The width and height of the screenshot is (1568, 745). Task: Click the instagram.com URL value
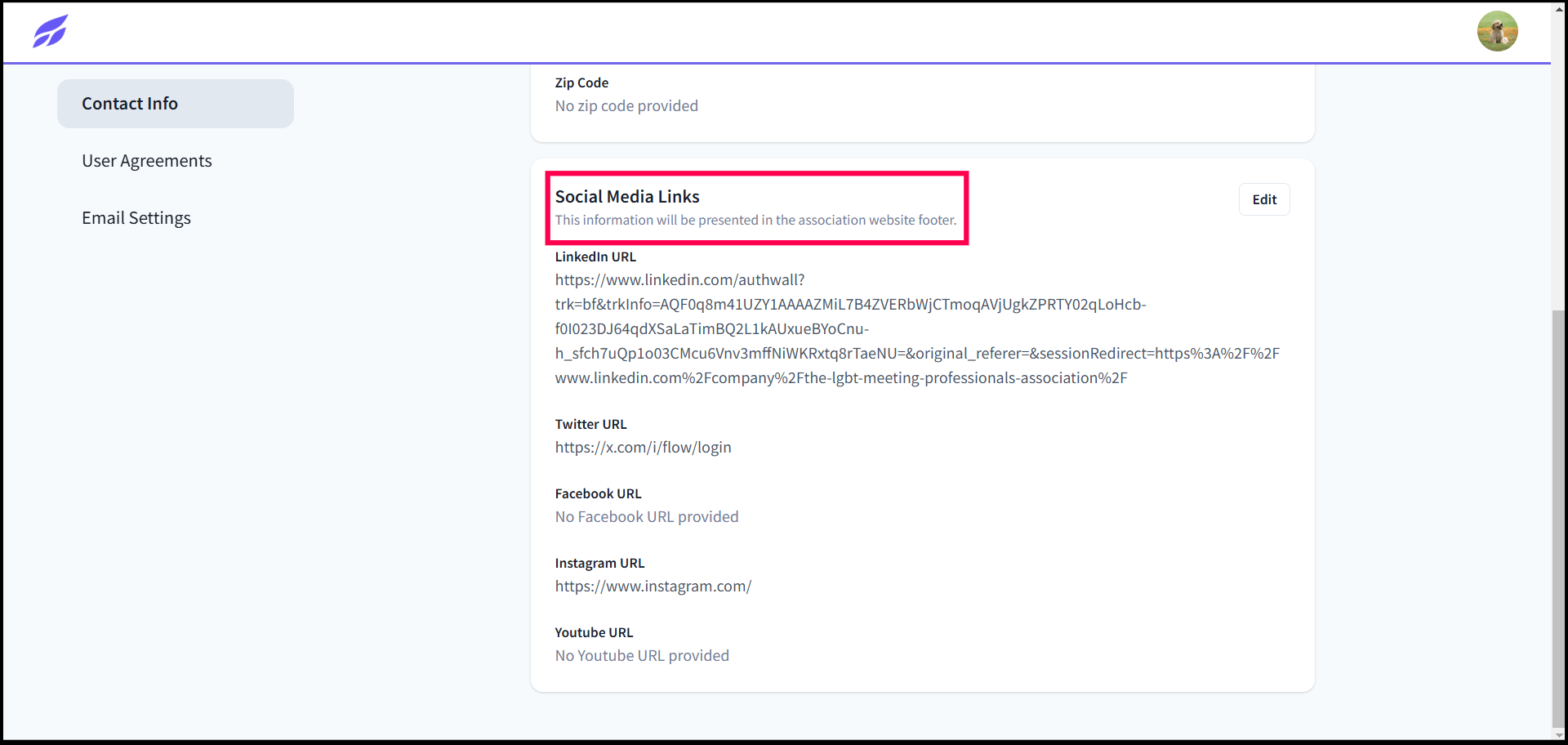point(653,587)
